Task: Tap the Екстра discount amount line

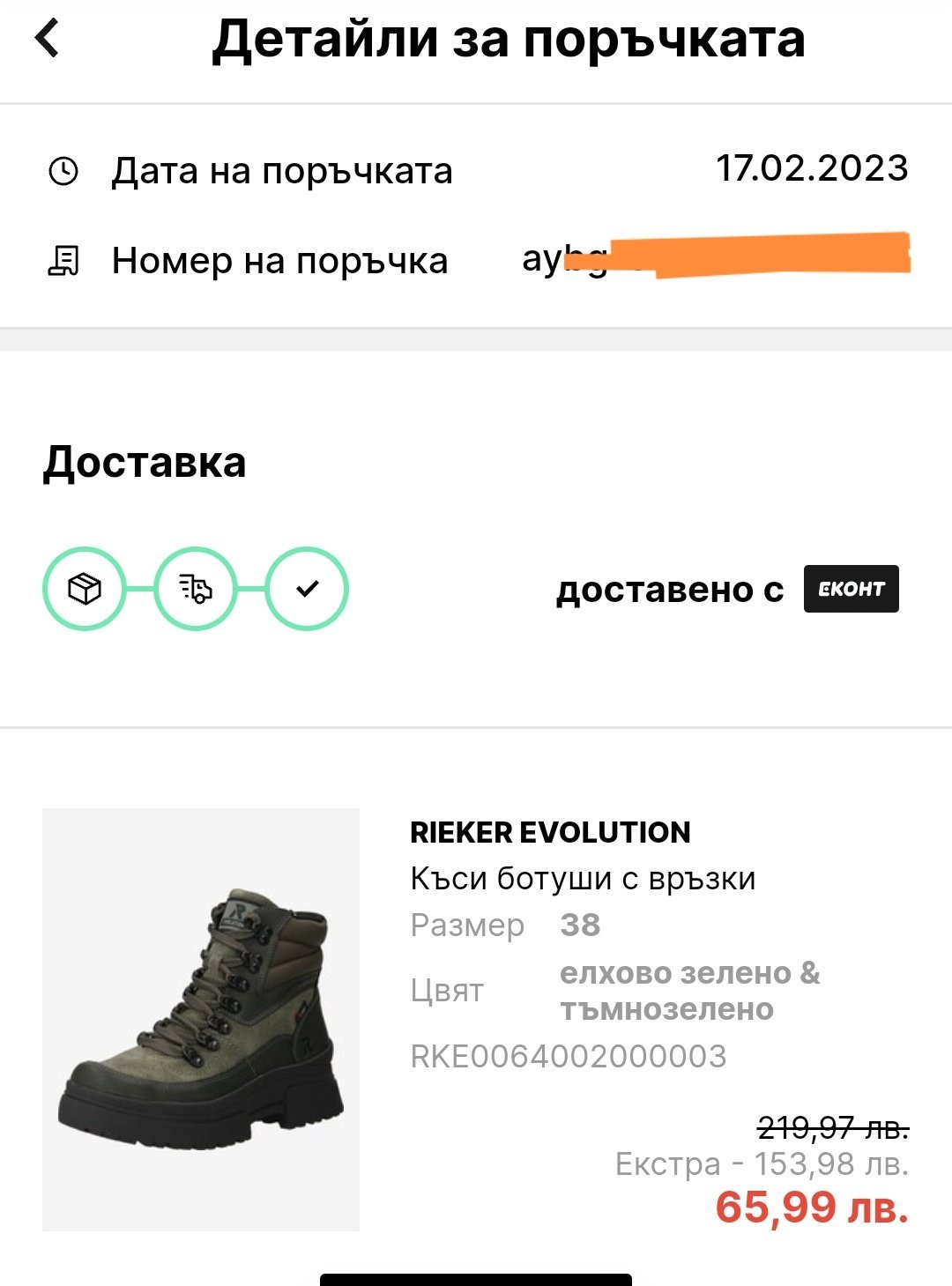Action: (762, 1164)
